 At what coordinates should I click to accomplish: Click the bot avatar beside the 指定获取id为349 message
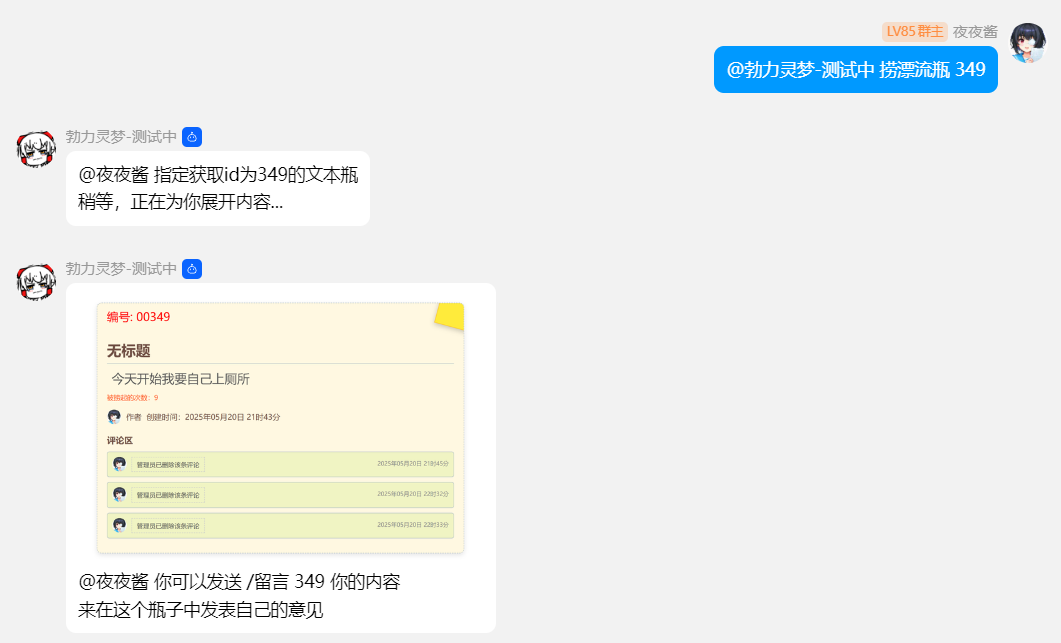click(x=36, y=149)
